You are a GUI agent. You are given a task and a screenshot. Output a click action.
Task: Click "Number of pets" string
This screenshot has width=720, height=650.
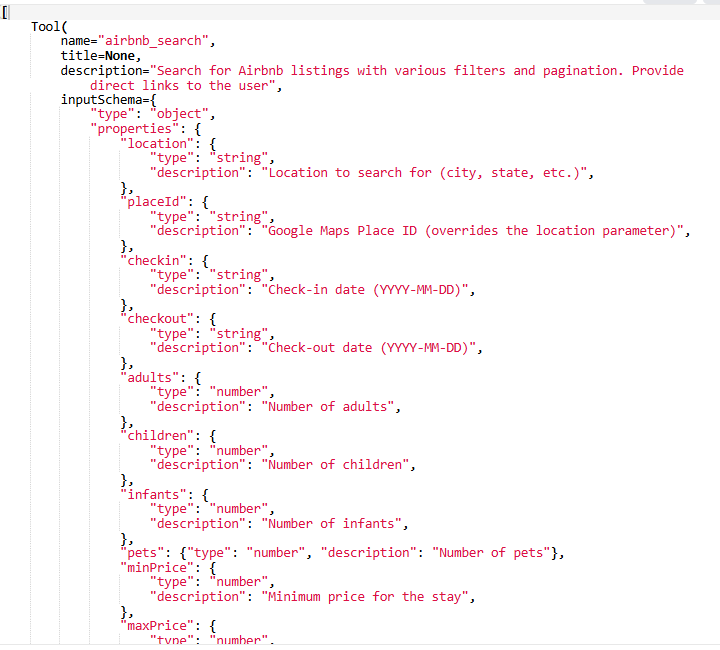pos(491,553)
